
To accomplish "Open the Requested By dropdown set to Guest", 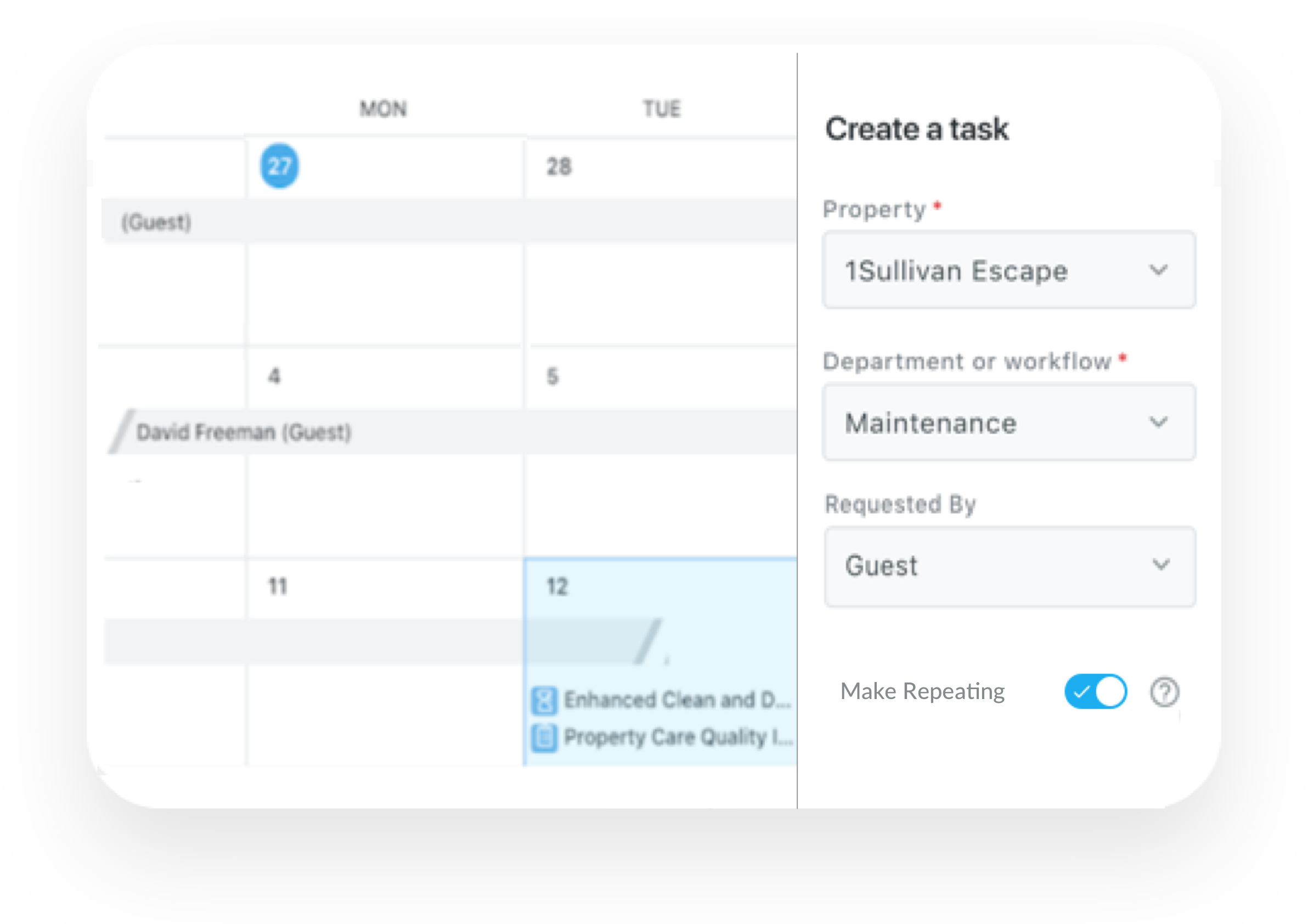I will (x=1008, y=565).
